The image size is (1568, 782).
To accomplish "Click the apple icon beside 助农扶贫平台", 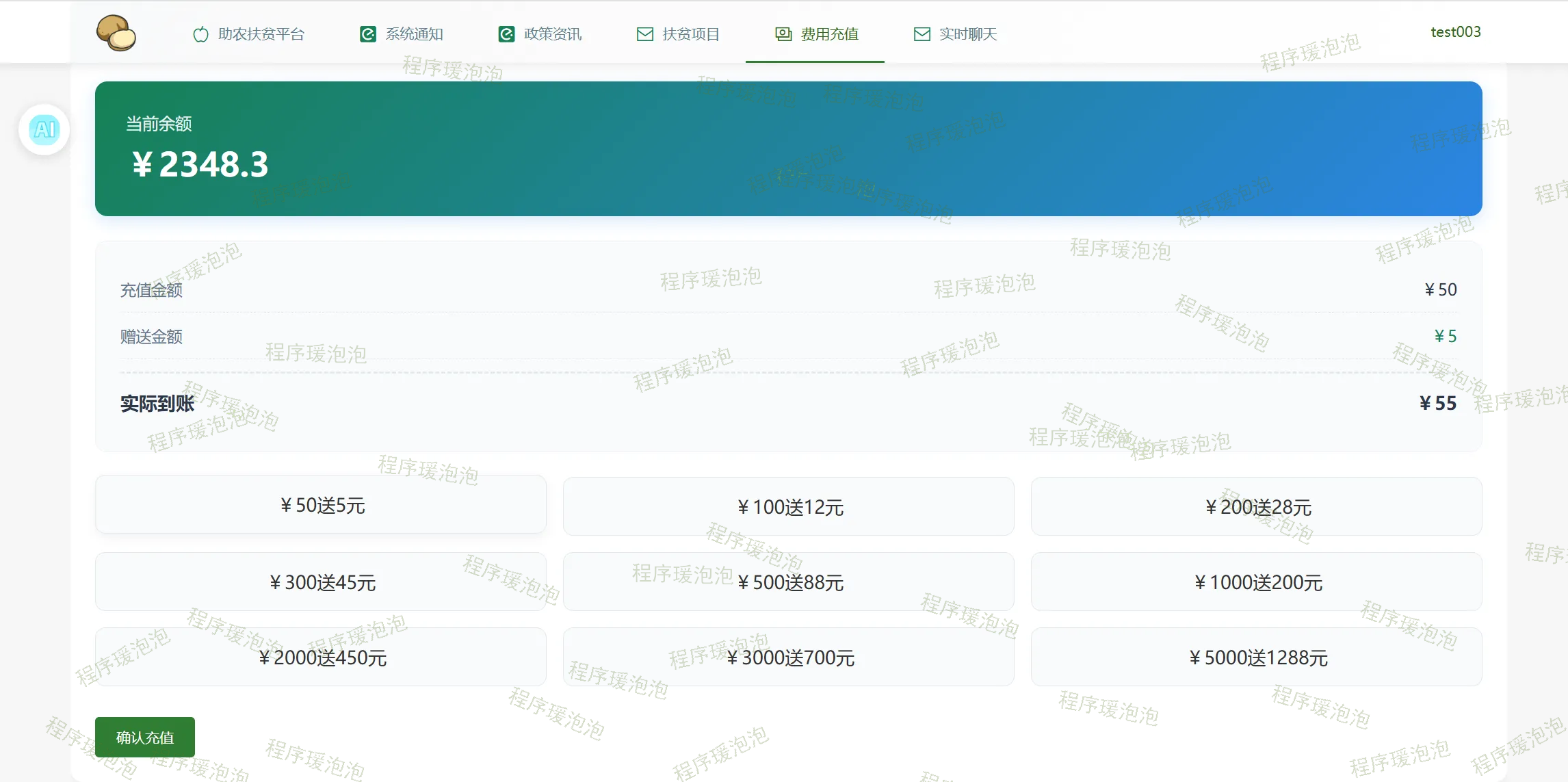I will click(200, 34).
